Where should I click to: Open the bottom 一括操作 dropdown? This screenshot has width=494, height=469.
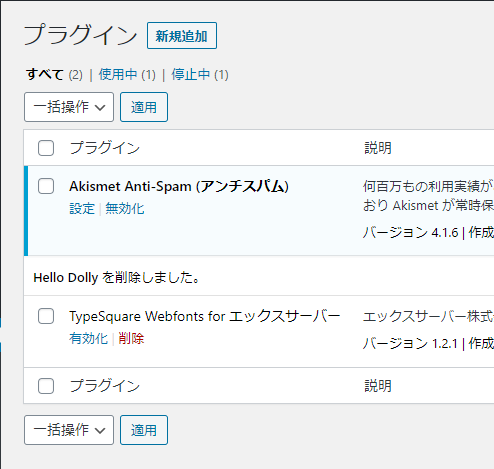click(69, 430)
